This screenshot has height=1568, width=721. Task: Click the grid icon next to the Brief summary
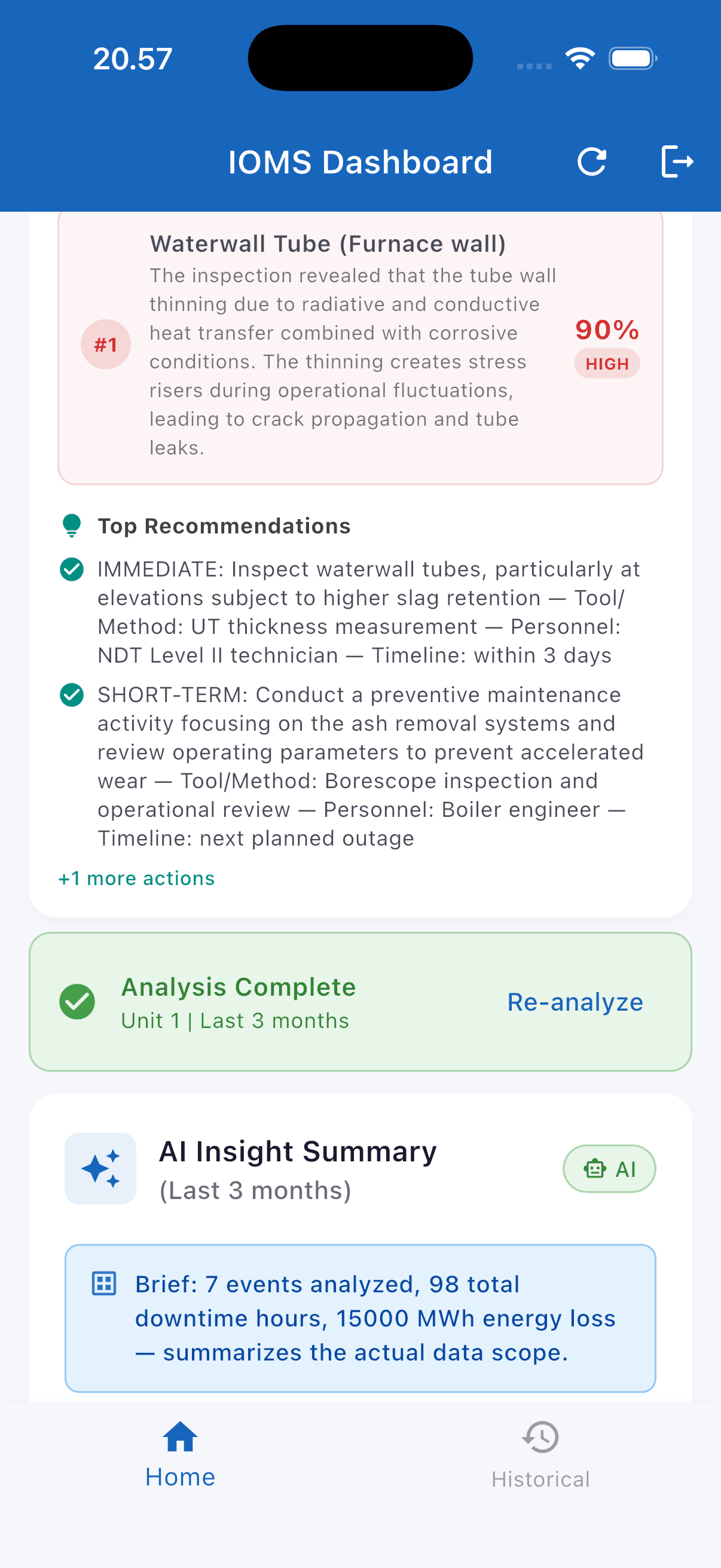(105, 1285)
